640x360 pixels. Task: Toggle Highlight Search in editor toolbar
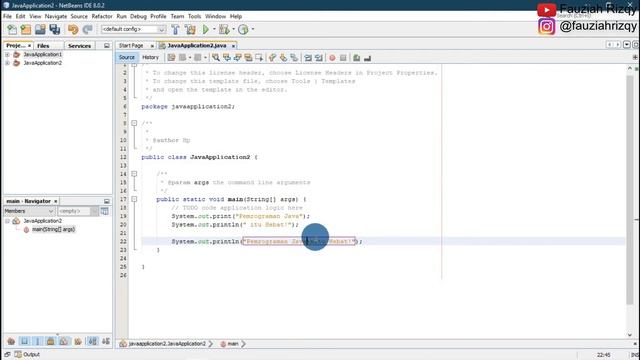pos(248,58)
